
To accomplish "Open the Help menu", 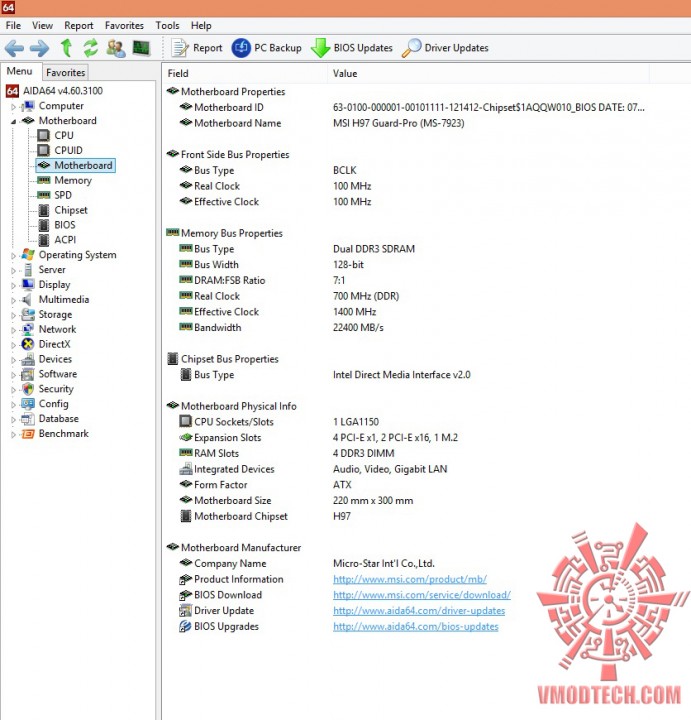I will coord(201,26).
